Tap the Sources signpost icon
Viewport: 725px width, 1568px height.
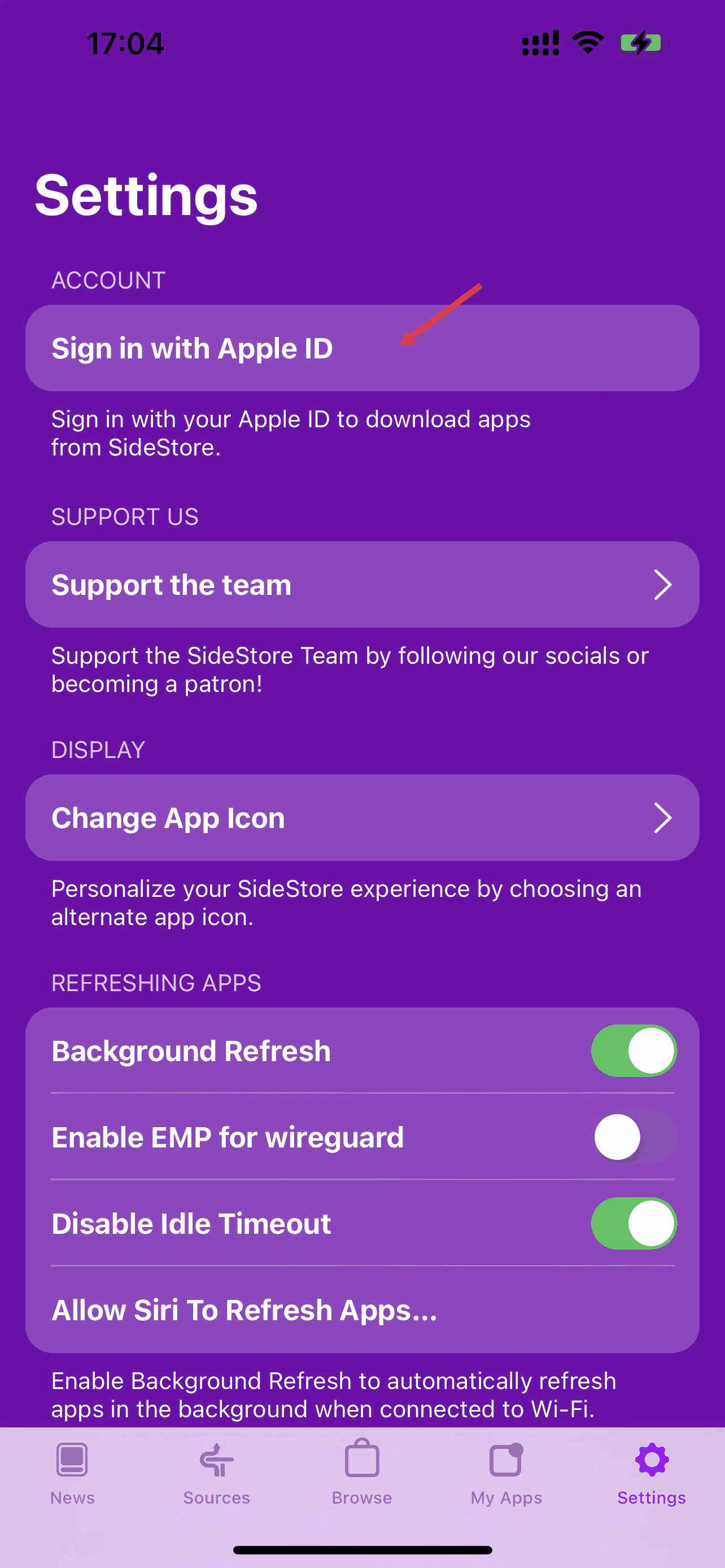click(216, 1459)
